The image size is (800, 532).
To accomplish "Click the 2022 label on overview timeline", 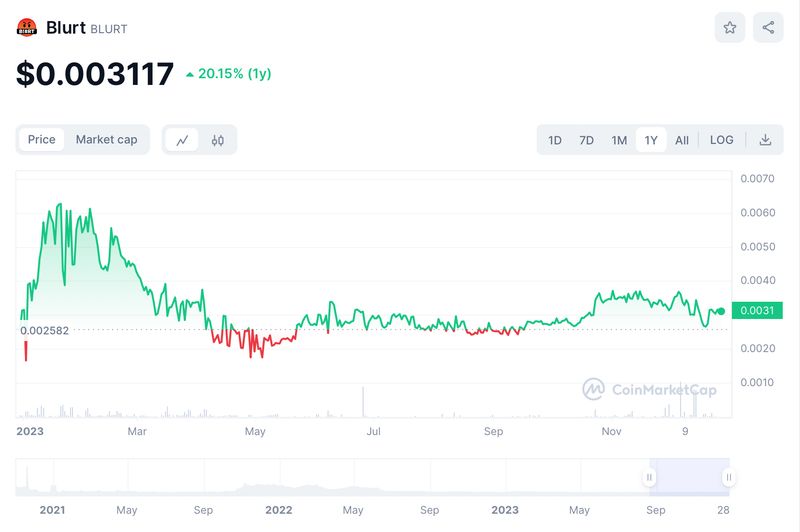I will (278, 510).
